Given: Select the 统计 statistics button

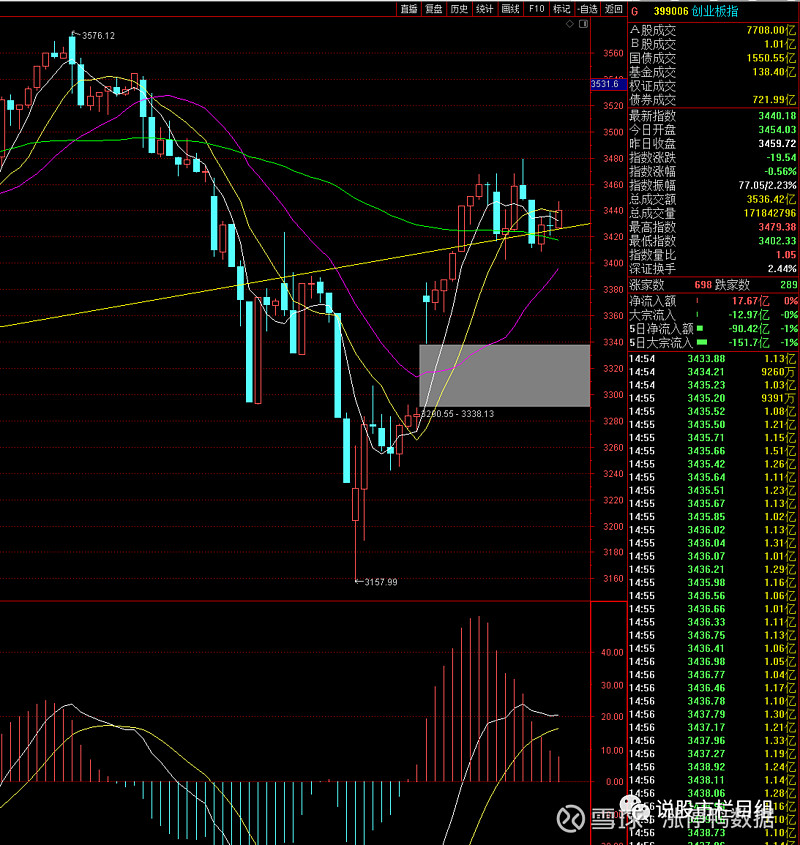Looking at the screenshot, I should click(x=485, y=9).
